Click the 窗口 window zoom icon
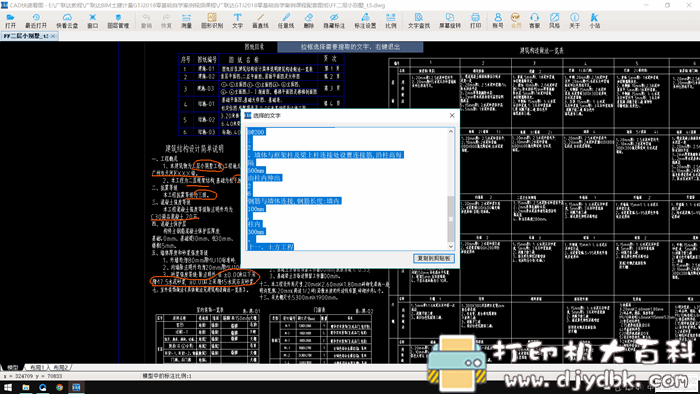The height and width of the screenshot is (394, 700). tap(92, 21)
